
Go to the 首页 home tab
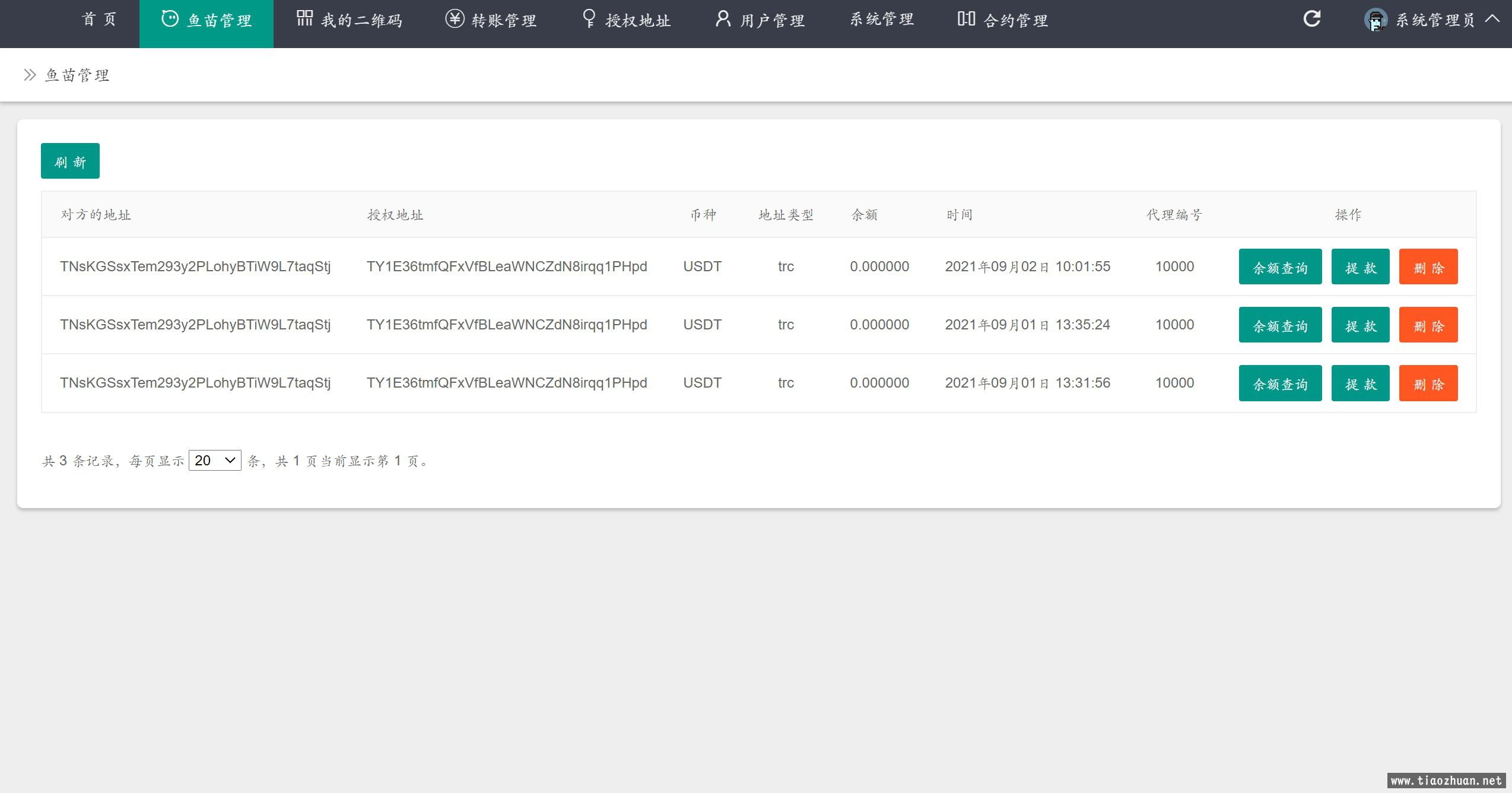(99, 20)
